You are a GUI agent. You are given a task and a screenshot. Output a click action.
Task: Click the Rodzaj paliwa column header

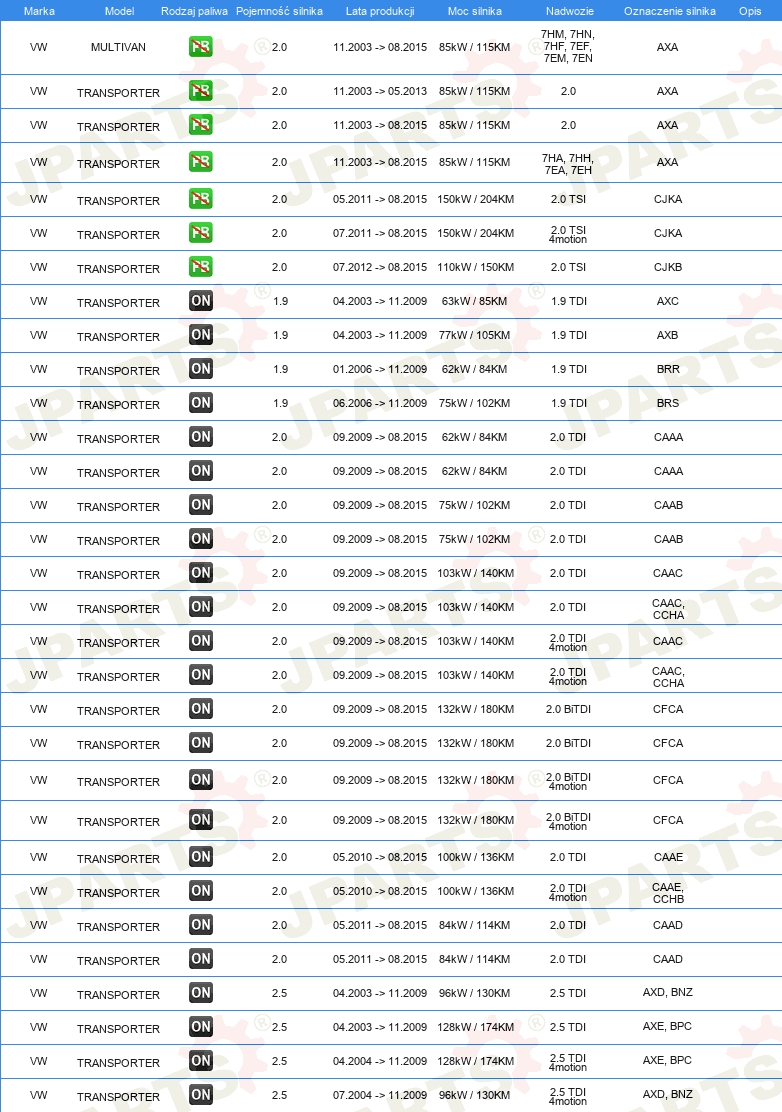(x=194, y=11)
